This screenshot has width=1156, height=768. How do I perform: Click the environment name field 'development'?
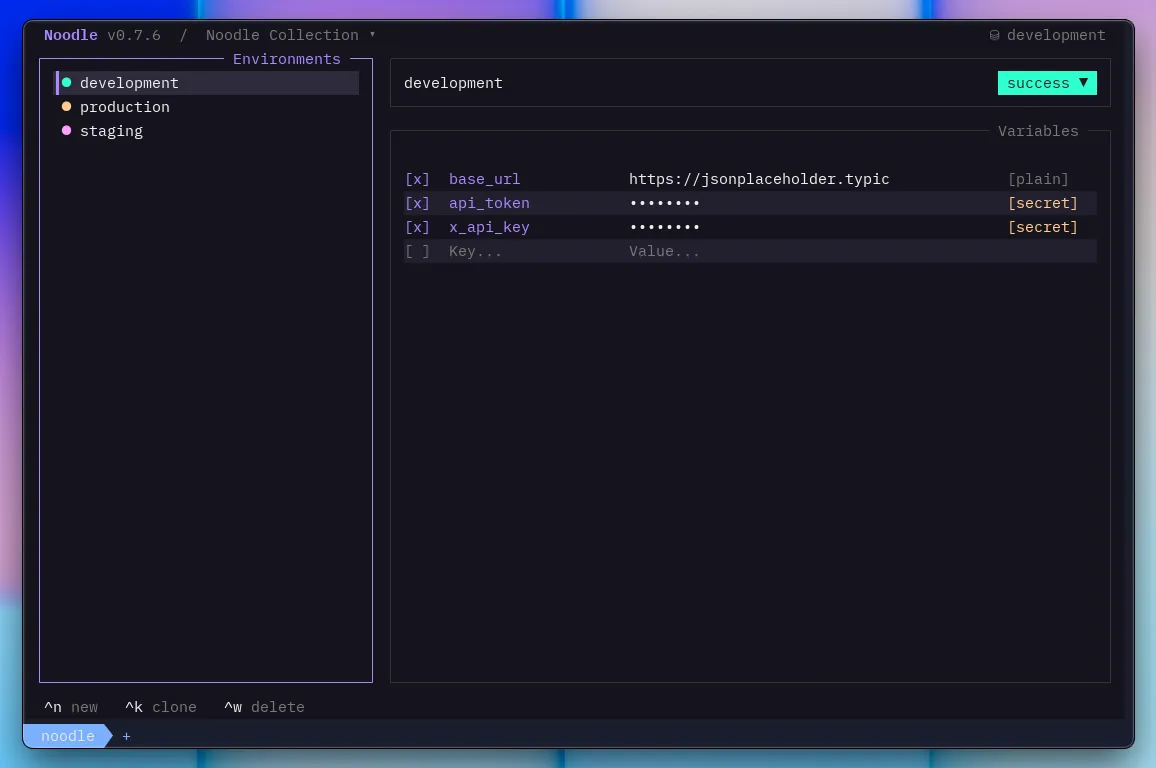[453, 83]
